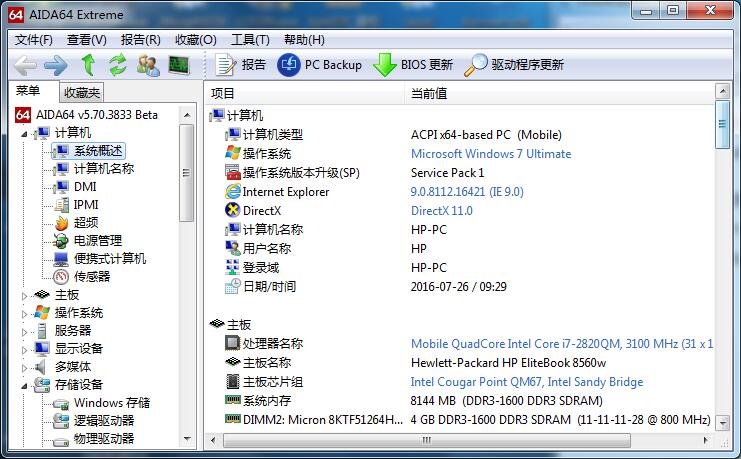Select 超频 overclock item in tree
741x459 pixels.
[86, 223]
